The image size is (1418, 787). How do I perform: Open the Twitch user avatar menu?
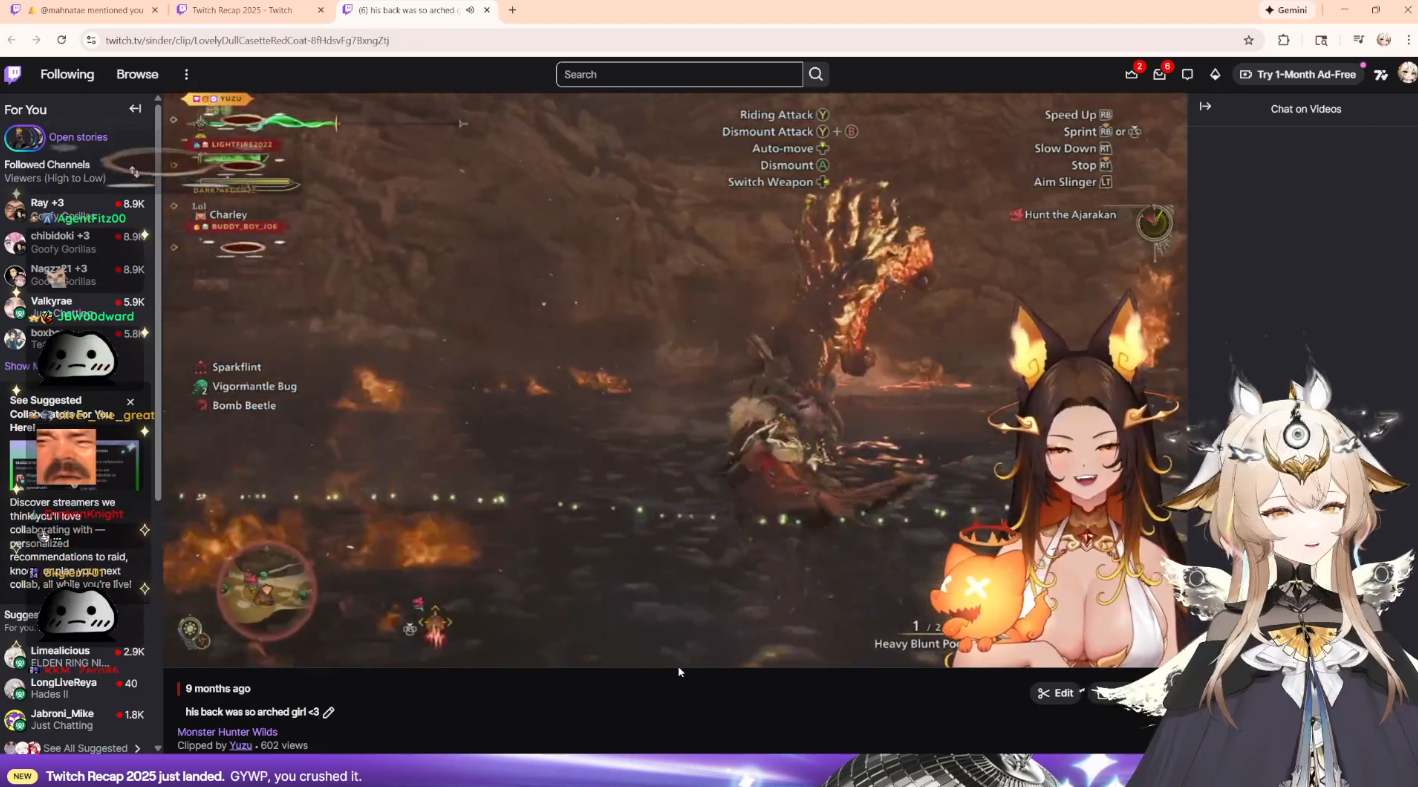[1407, 74]
